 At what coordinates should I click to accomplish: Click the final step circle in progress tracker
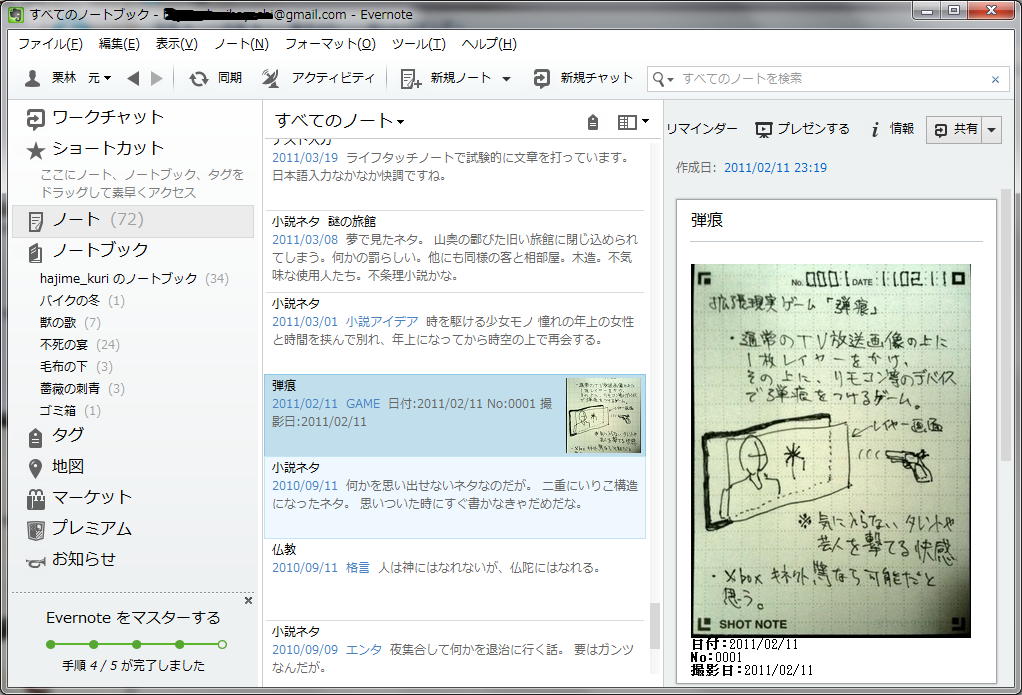coord(222,645)
